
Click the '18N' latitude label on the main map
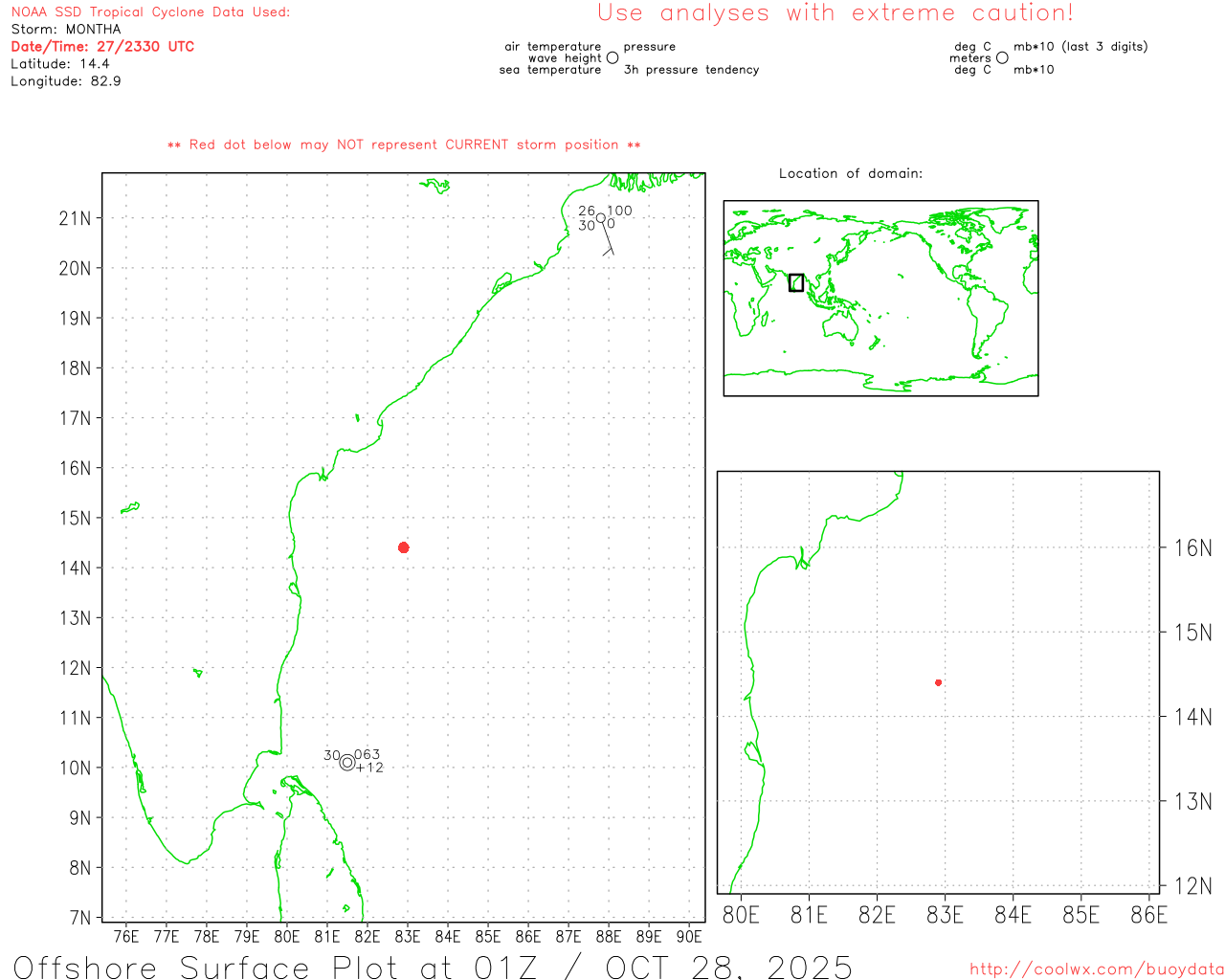tap(75, 368)
